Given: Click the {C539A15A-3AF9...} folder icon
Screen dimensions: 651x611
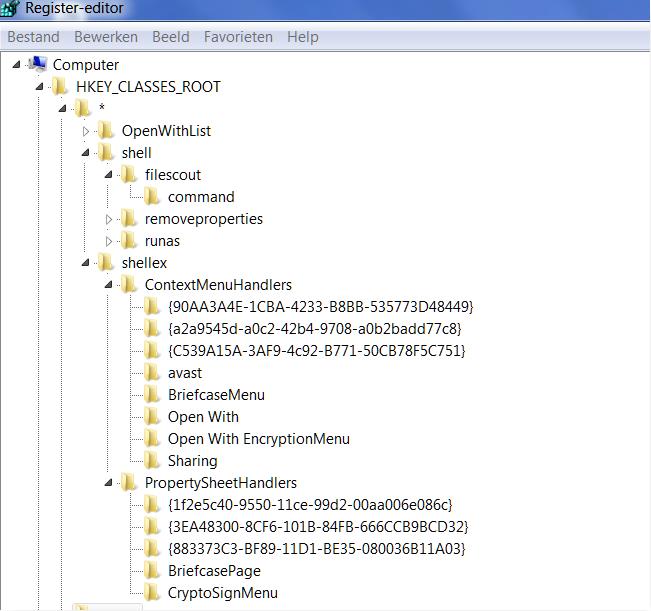Looking at the screenshot, I should click(152, 351).
